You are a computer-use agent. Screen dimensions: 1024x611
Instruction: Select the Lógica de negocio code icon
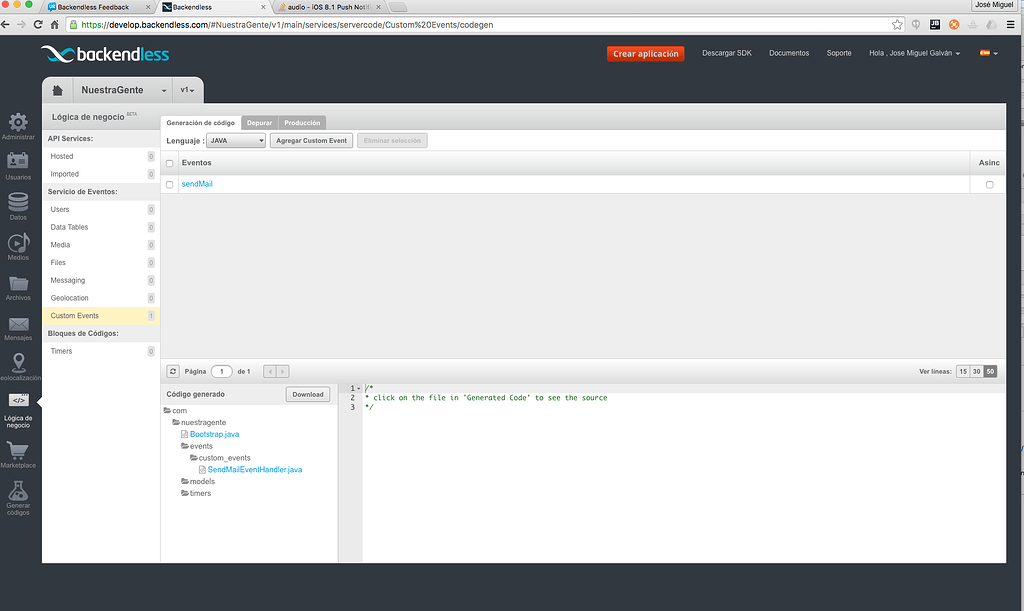tap(18, 400)
